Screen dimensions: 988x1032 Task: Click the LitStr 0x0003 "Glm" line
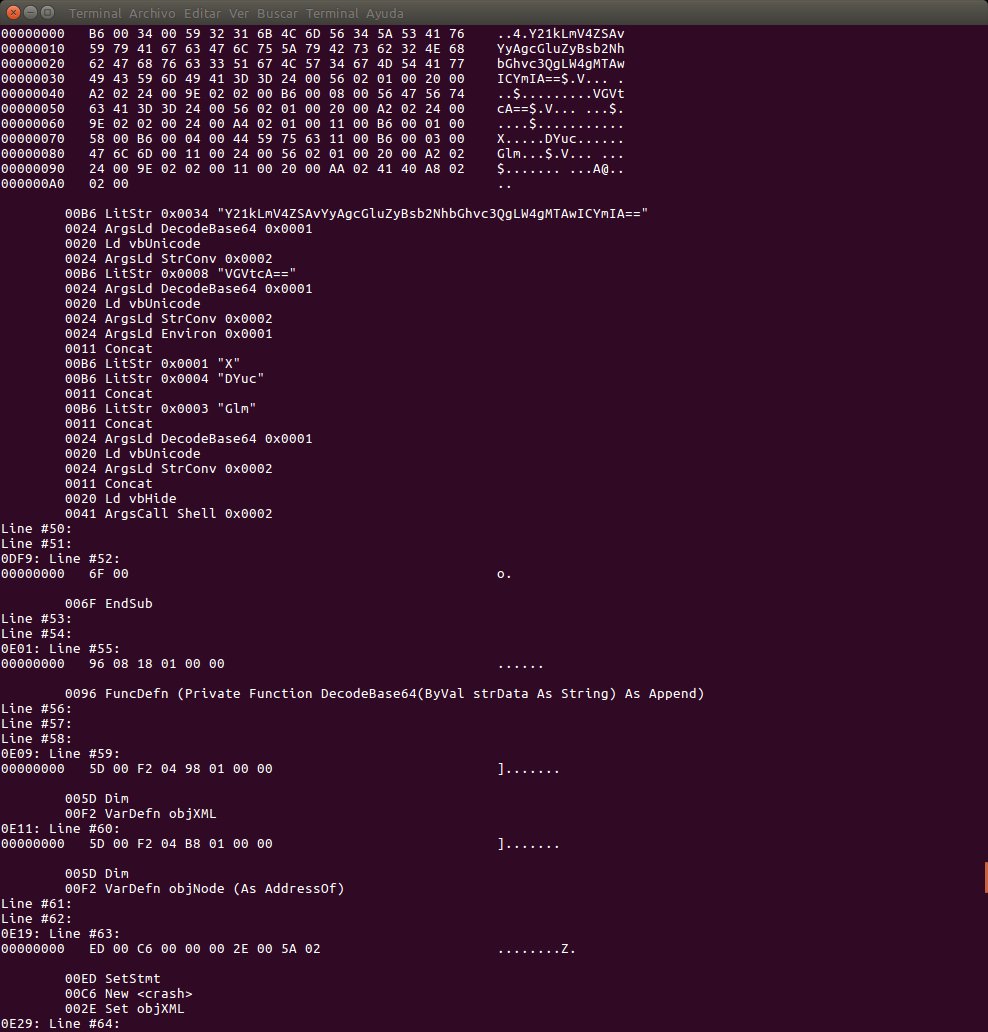(x=161, y=408)
